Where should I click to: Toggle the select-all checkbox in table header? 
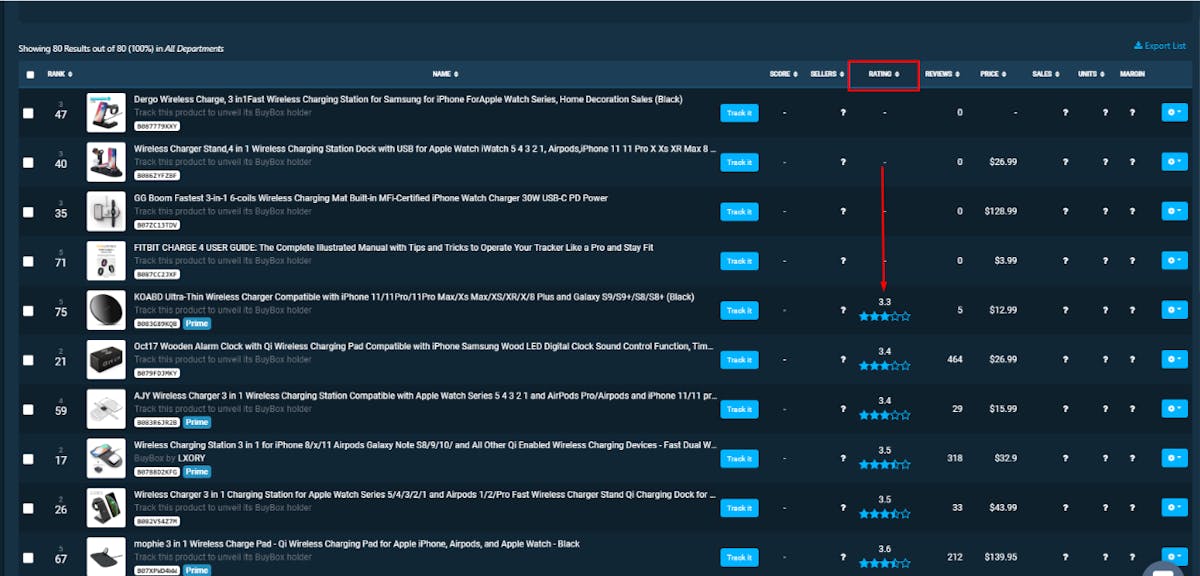pos(29,75)
